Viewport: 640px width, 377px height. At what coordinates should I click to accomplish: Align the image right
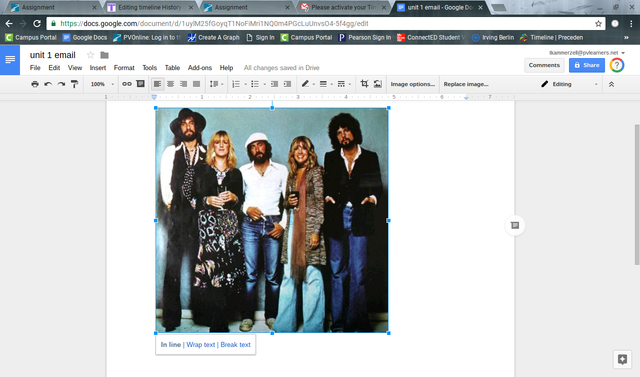tap(183, 84)
